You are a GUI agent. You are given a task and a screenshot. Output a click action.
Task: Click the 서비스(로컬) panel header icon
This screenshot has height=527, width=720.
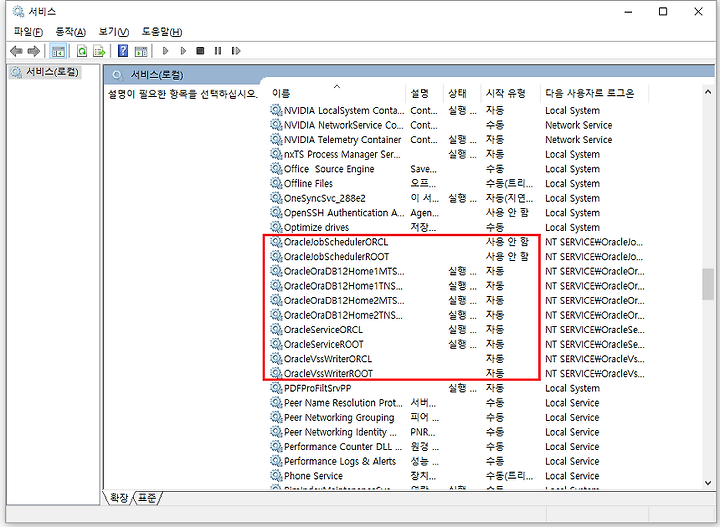coord(118,75)
